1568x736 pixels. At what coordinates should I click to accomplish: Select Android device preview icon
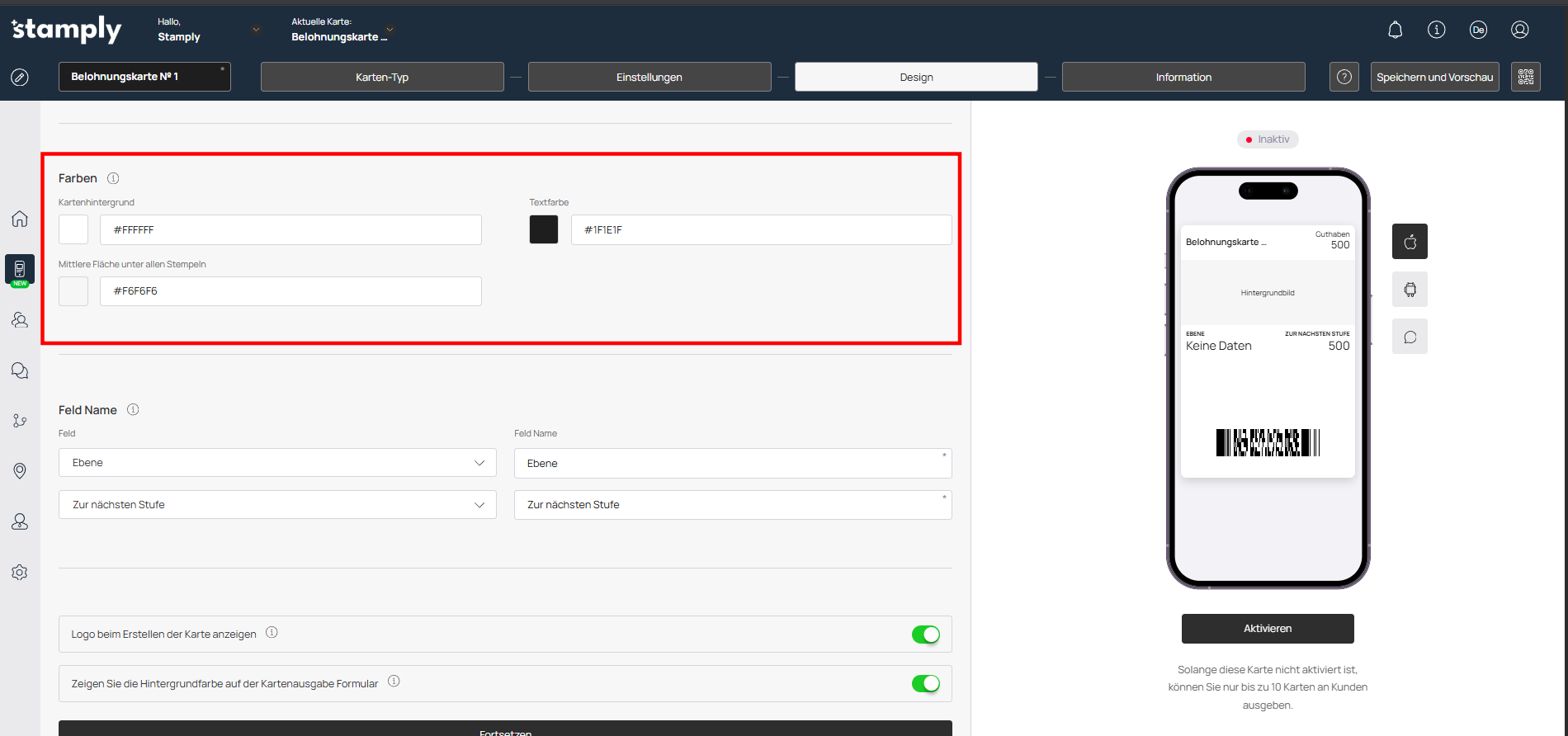[x=1410, y=290]
